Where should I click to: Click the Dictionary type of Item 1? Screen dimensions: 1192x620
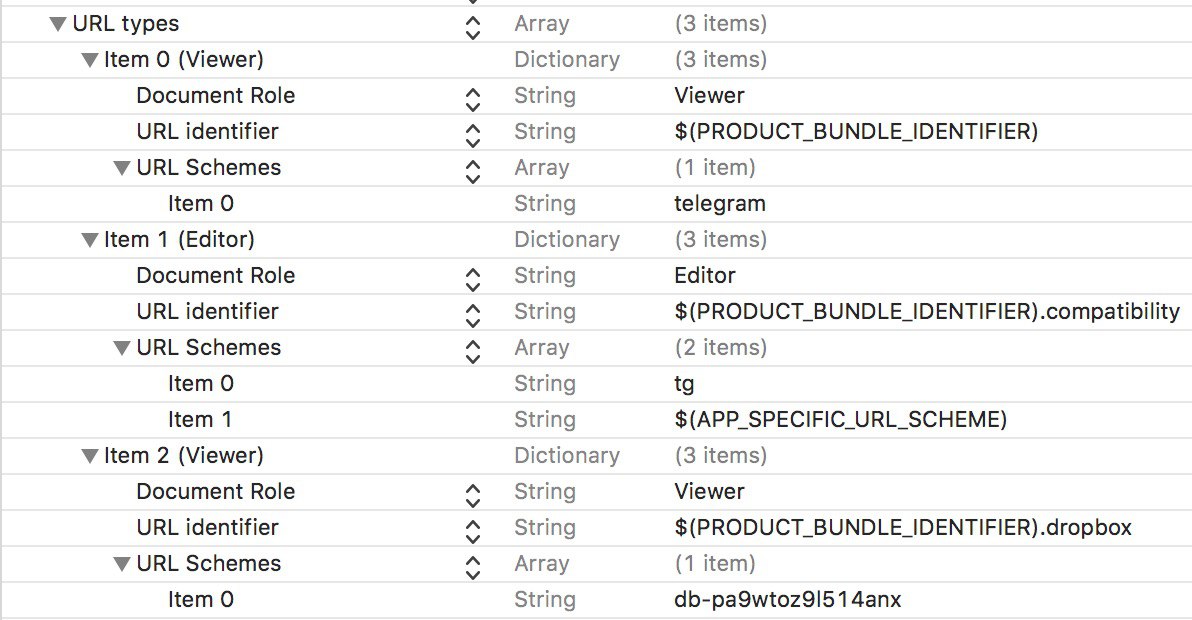[566, 240]
